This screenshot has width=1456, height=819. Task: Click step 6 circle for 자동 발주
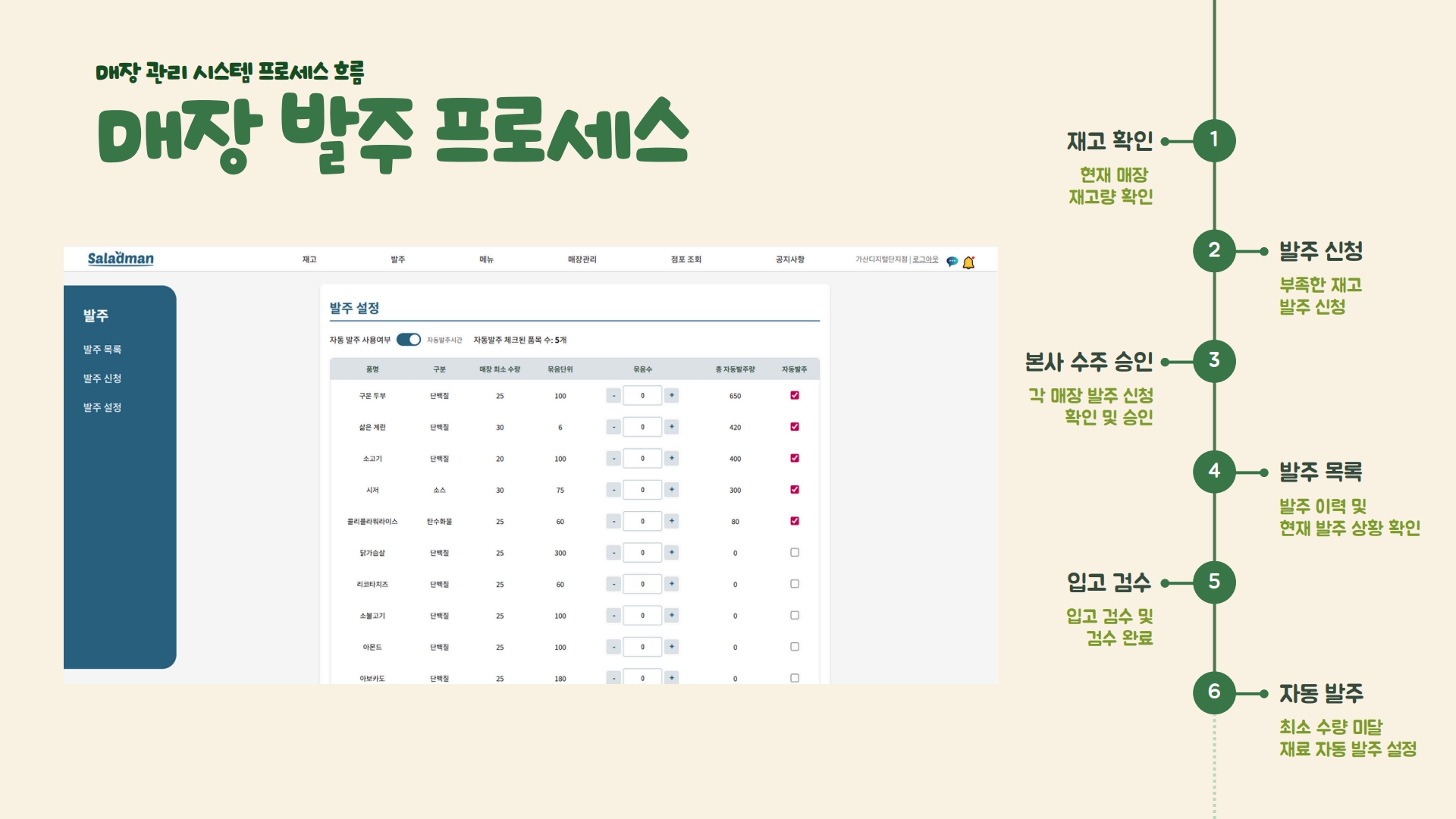(x=1214, y=692)
